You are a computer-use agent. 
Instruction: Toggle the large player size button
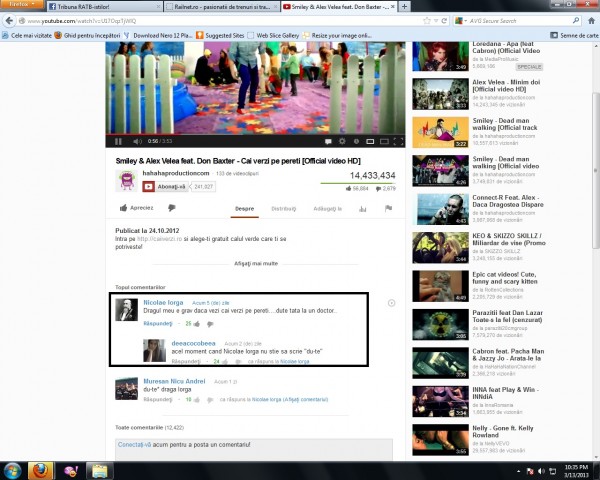click(384, 141)
